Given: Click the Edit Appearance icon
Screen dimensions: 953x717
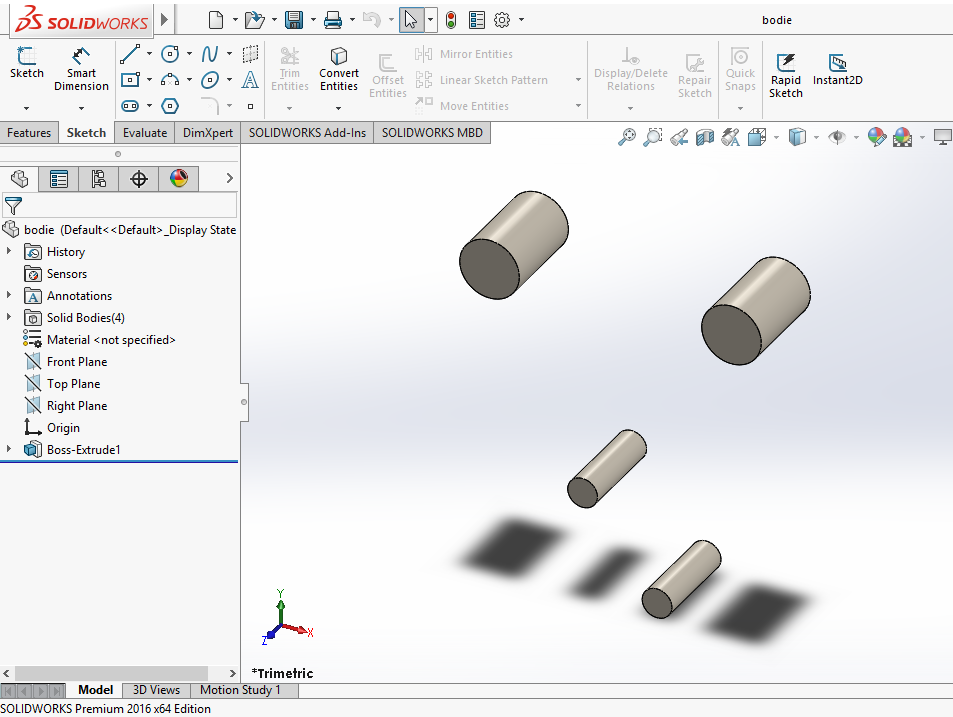Looking at the screenshot, I should (876, 137).
